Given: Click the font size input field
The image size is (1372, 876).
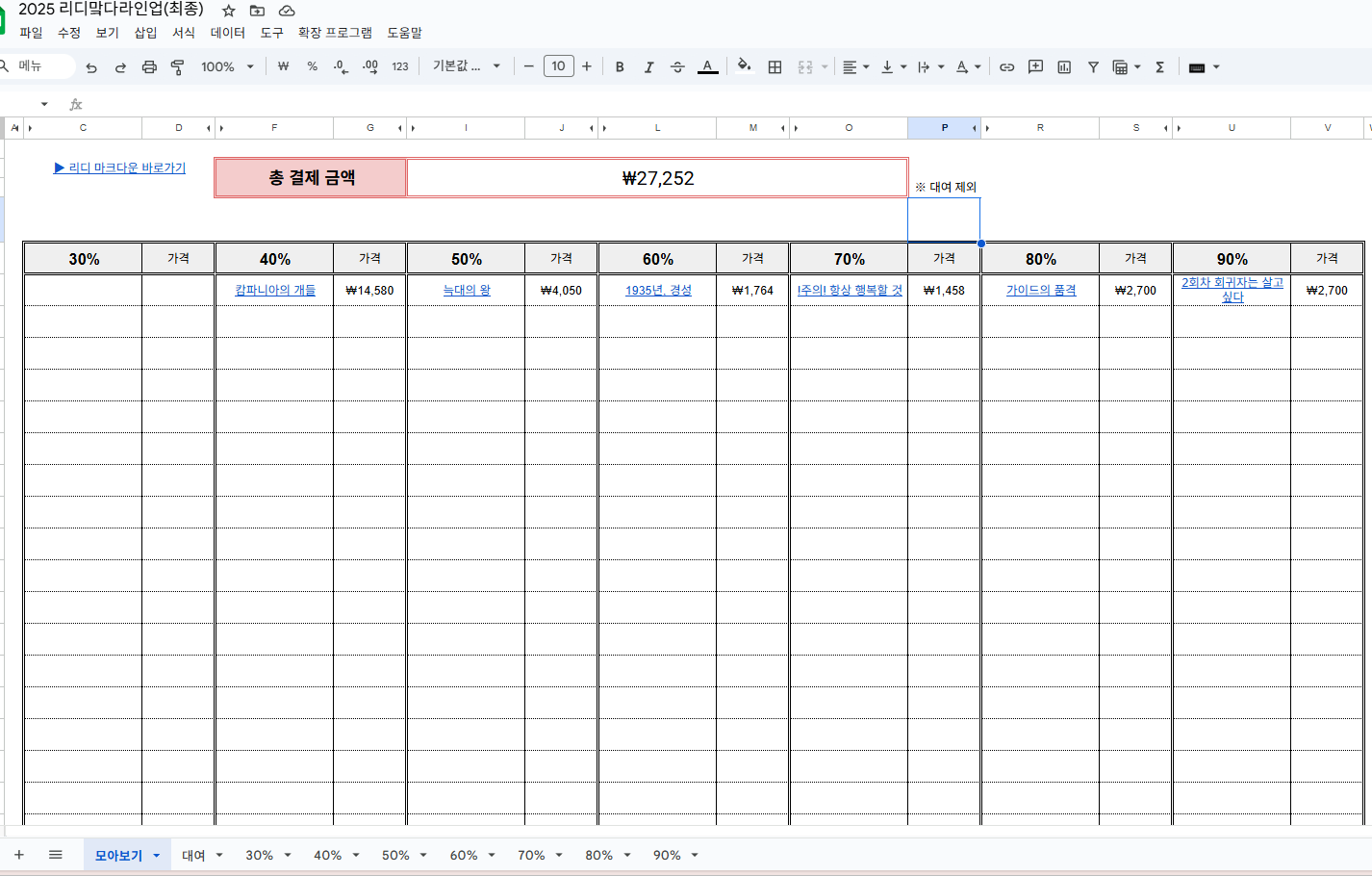Looking at the screenshot, I should pos(558,66).
